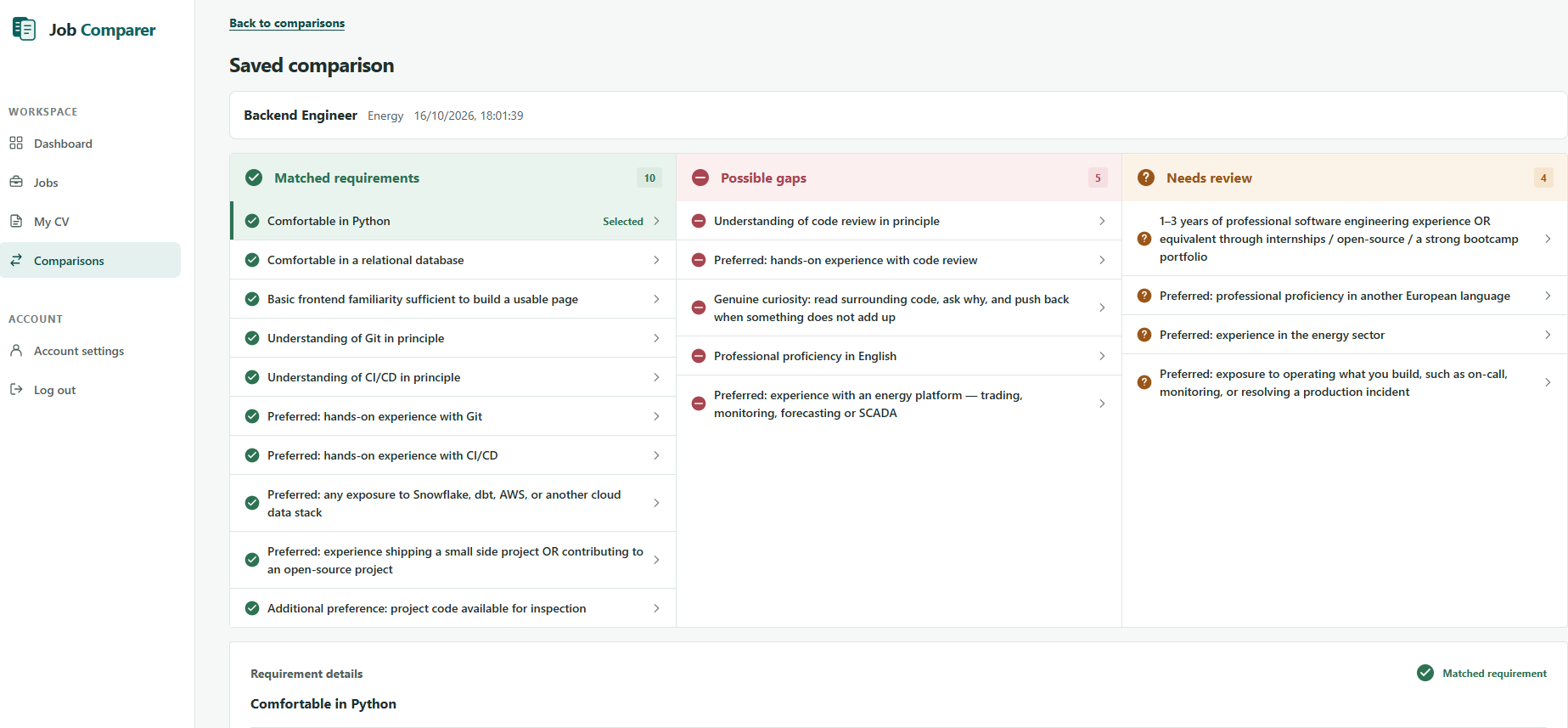Viewport: 1568px width, 728px height.
Task: Click the minus icon next to Professional proficiency in English
Action: tap(699, 356)
